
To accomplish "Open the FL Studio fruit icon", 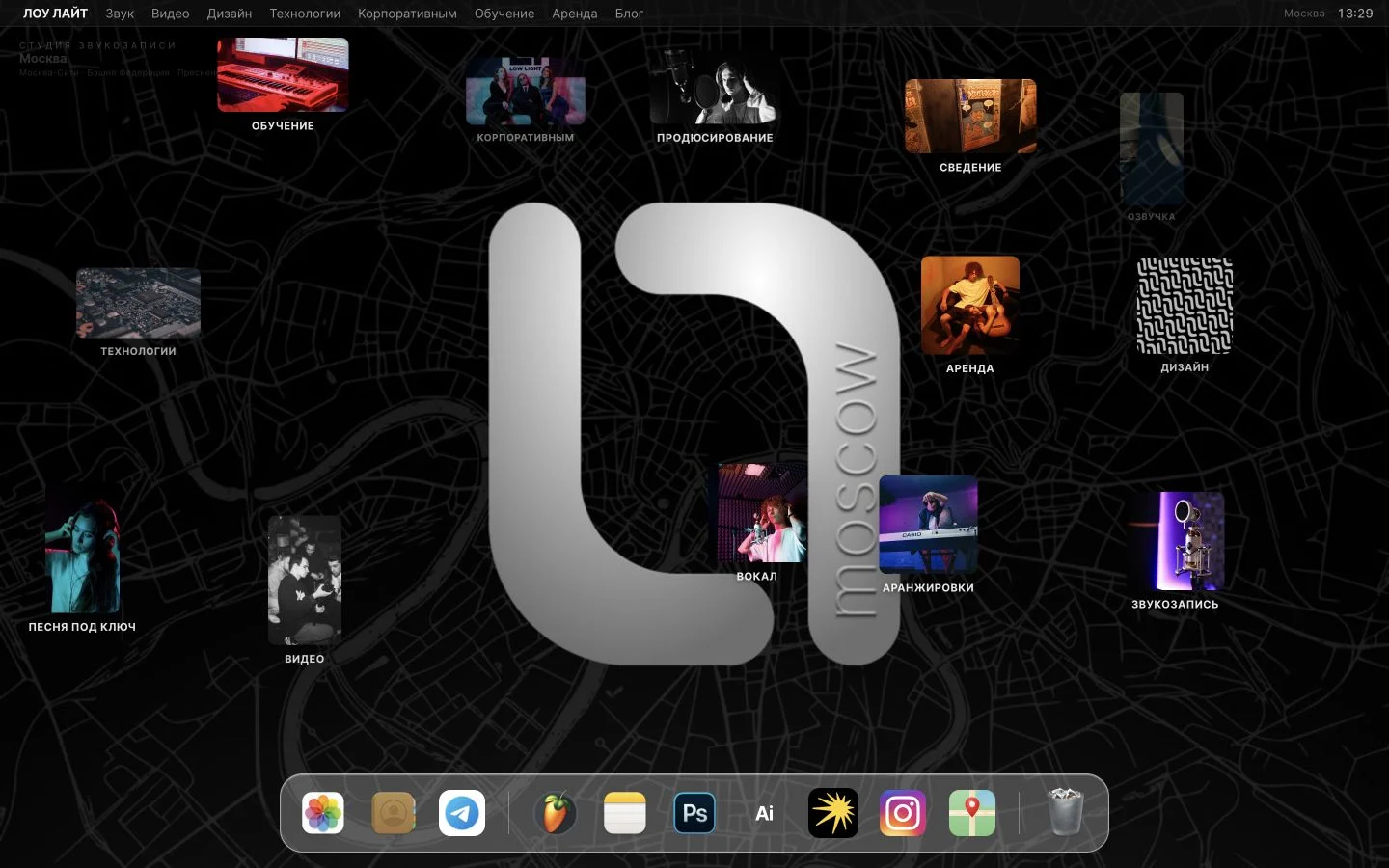I will 556,813.
